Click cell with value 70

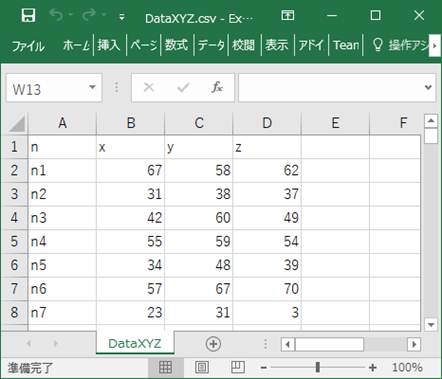[x=267, y=289]
